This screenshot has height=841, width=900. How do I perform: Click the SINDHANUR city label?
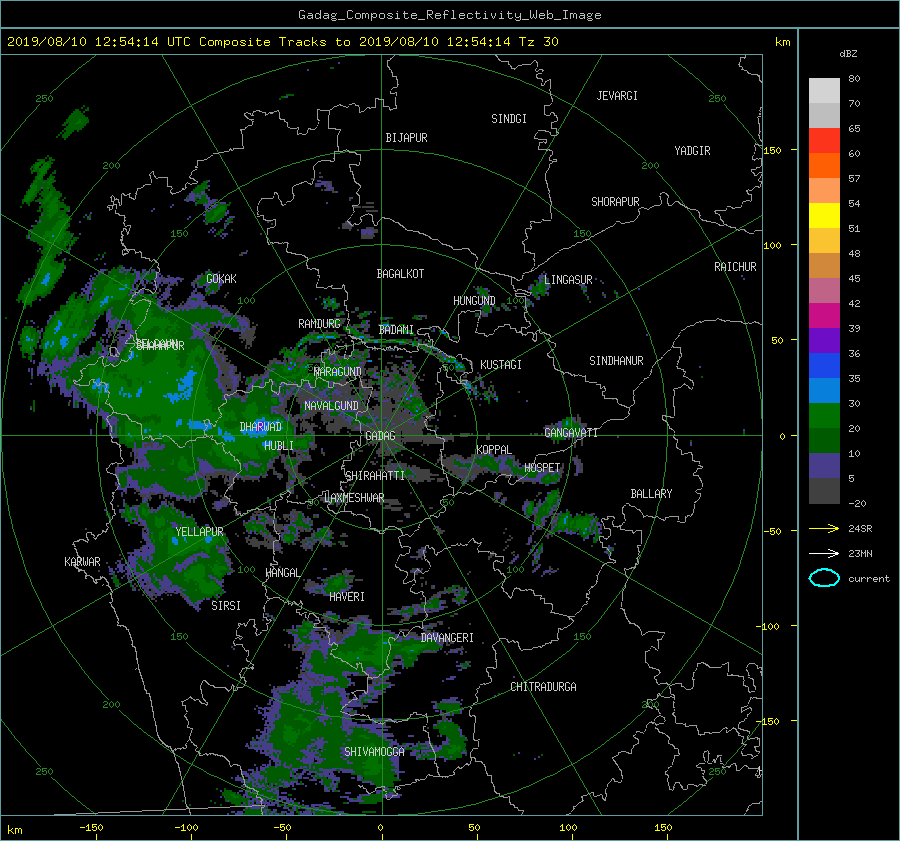pos(616,361)
